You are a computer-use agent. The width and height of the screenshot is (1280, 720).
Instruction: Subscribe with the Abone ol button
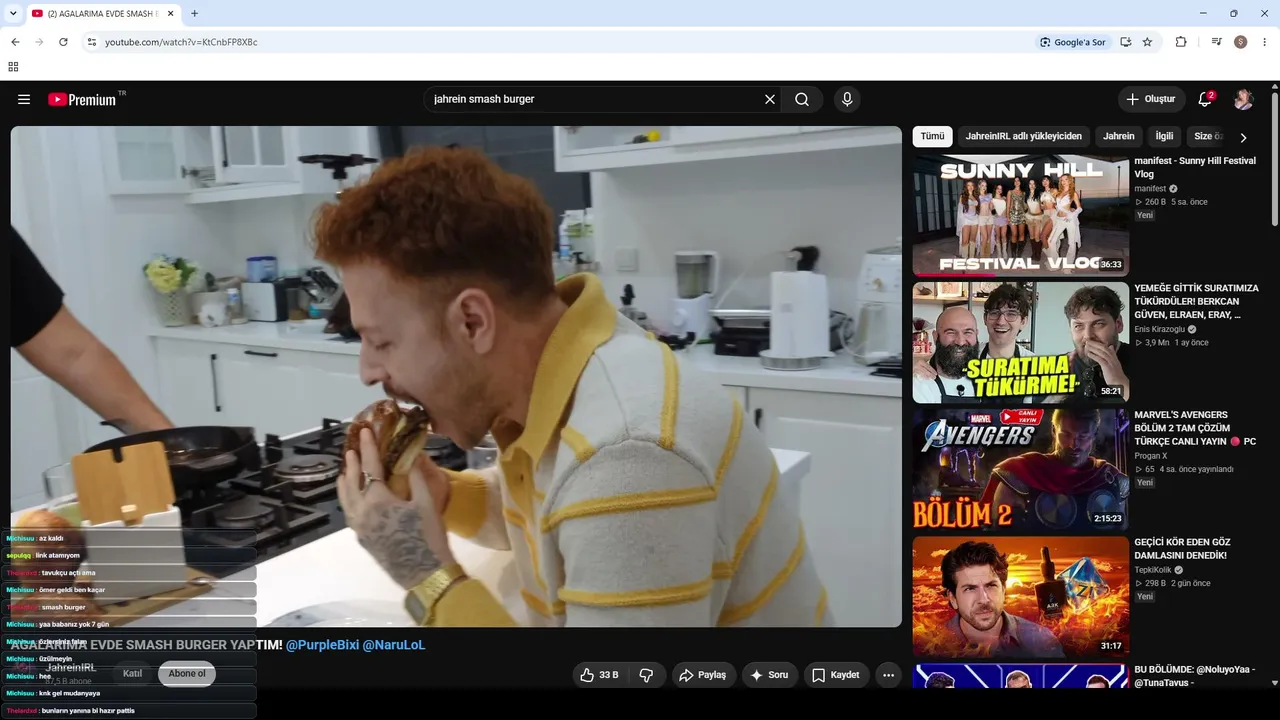(187, 674)
